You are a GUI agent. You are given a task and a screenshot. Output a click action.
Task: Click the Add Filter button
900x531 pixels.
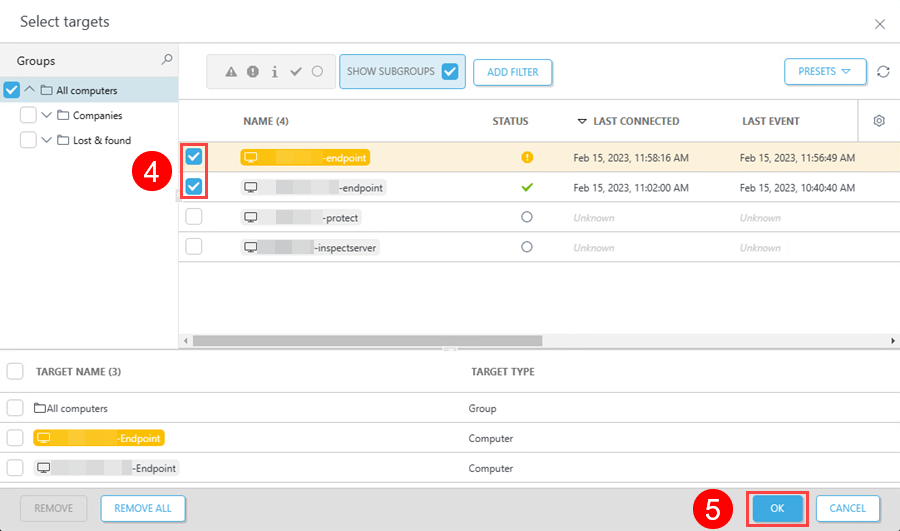(512, 72)
